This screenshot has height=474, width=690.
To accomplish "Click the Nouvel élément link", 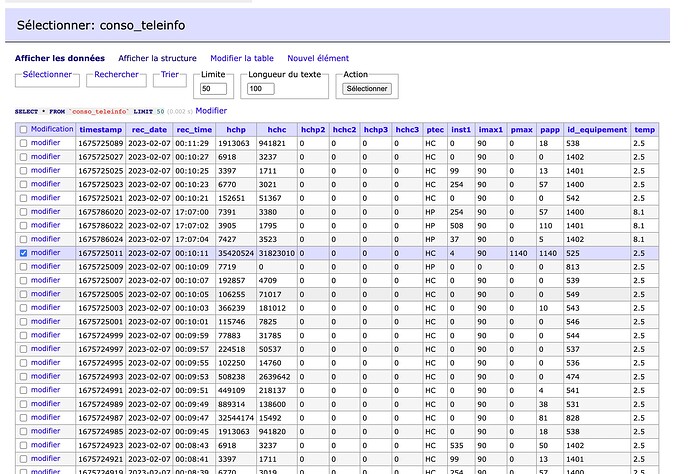I will 318,59.
